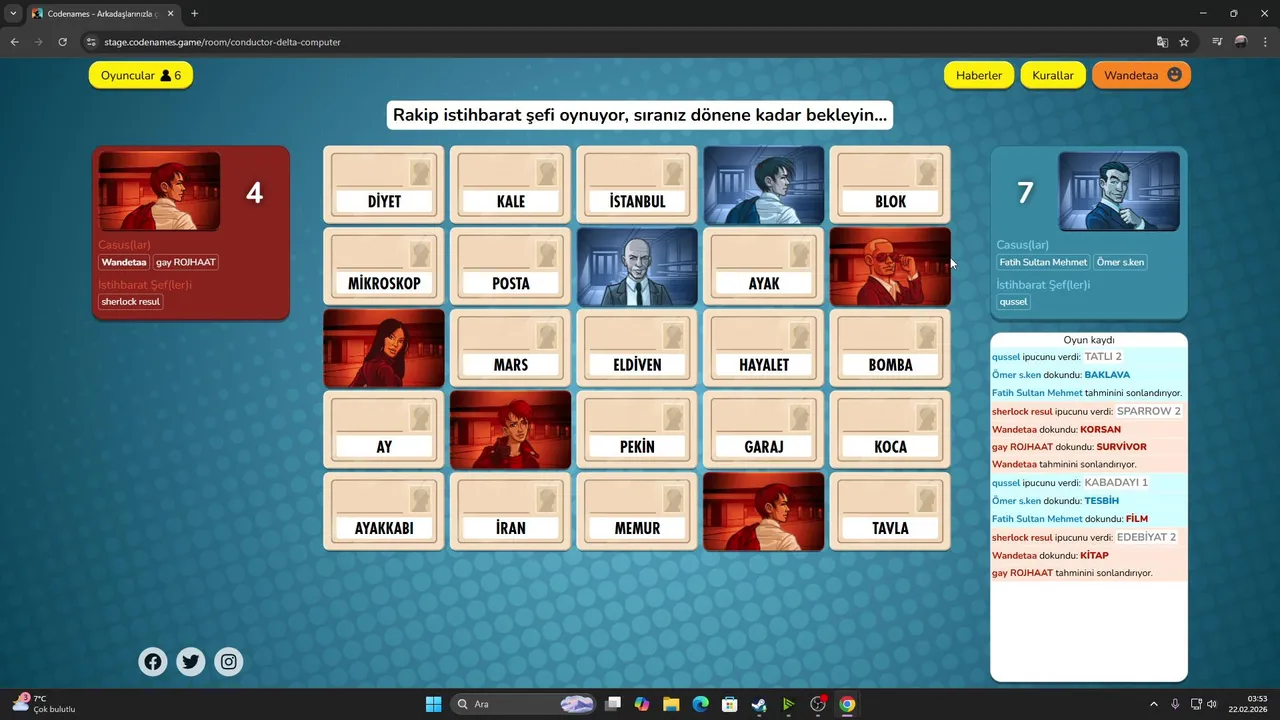Select the AY word card
This screenshot has height=720, width=1280.
[x=384, y=430]
